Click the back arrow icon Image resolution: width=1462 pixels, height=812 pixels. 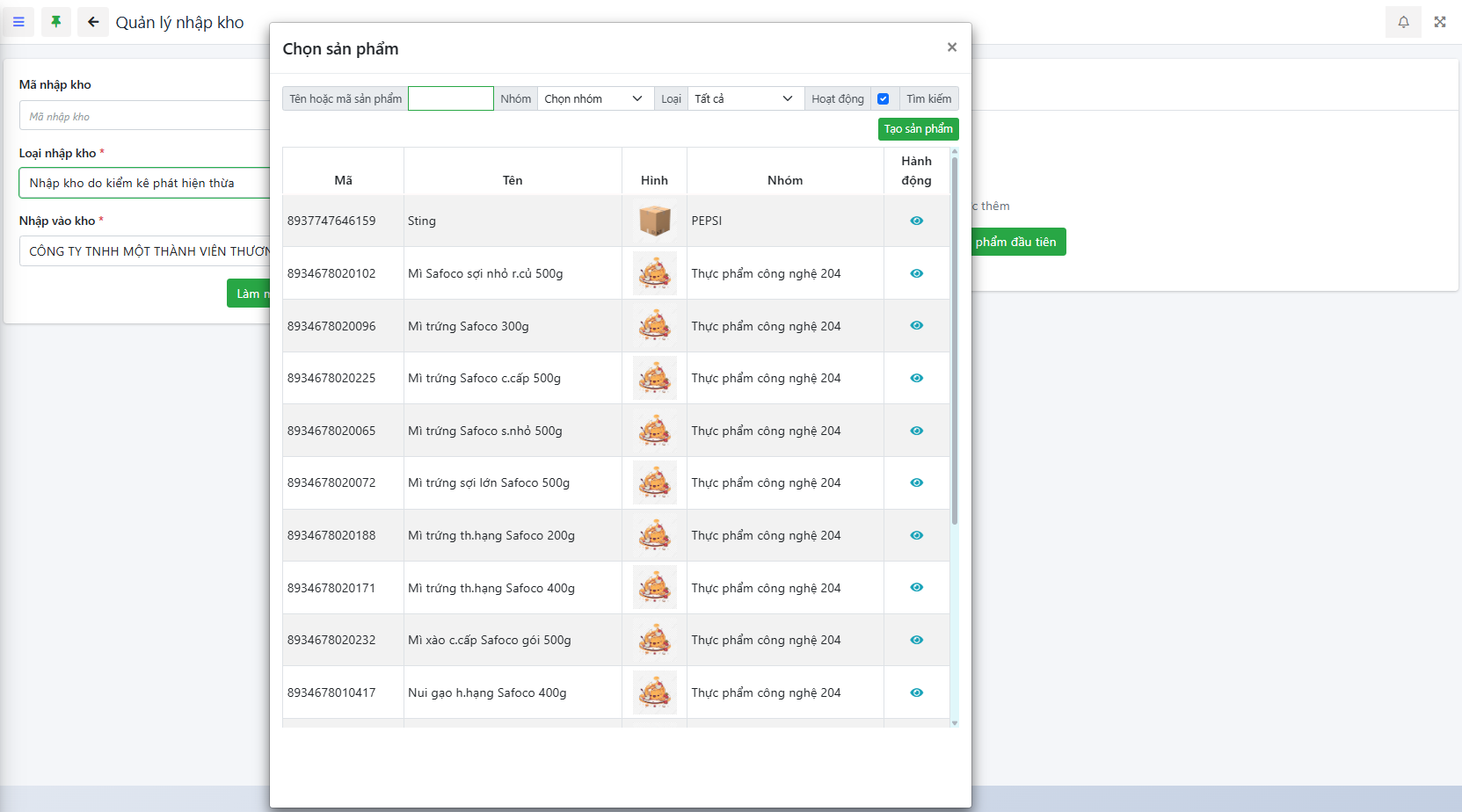[93, 22]
